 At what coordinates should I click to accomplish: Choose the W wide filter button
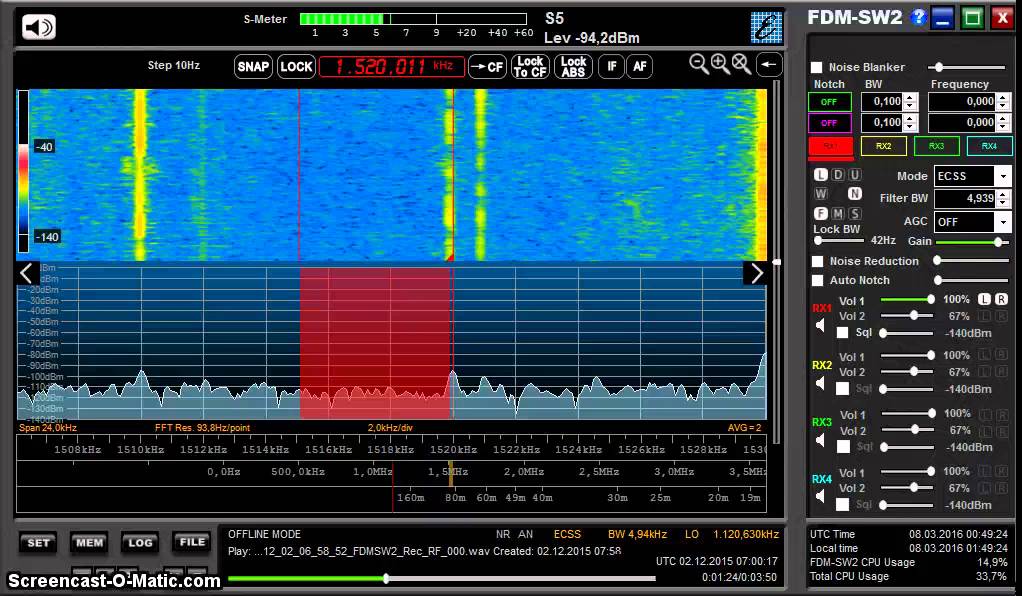tap(821, 194)
